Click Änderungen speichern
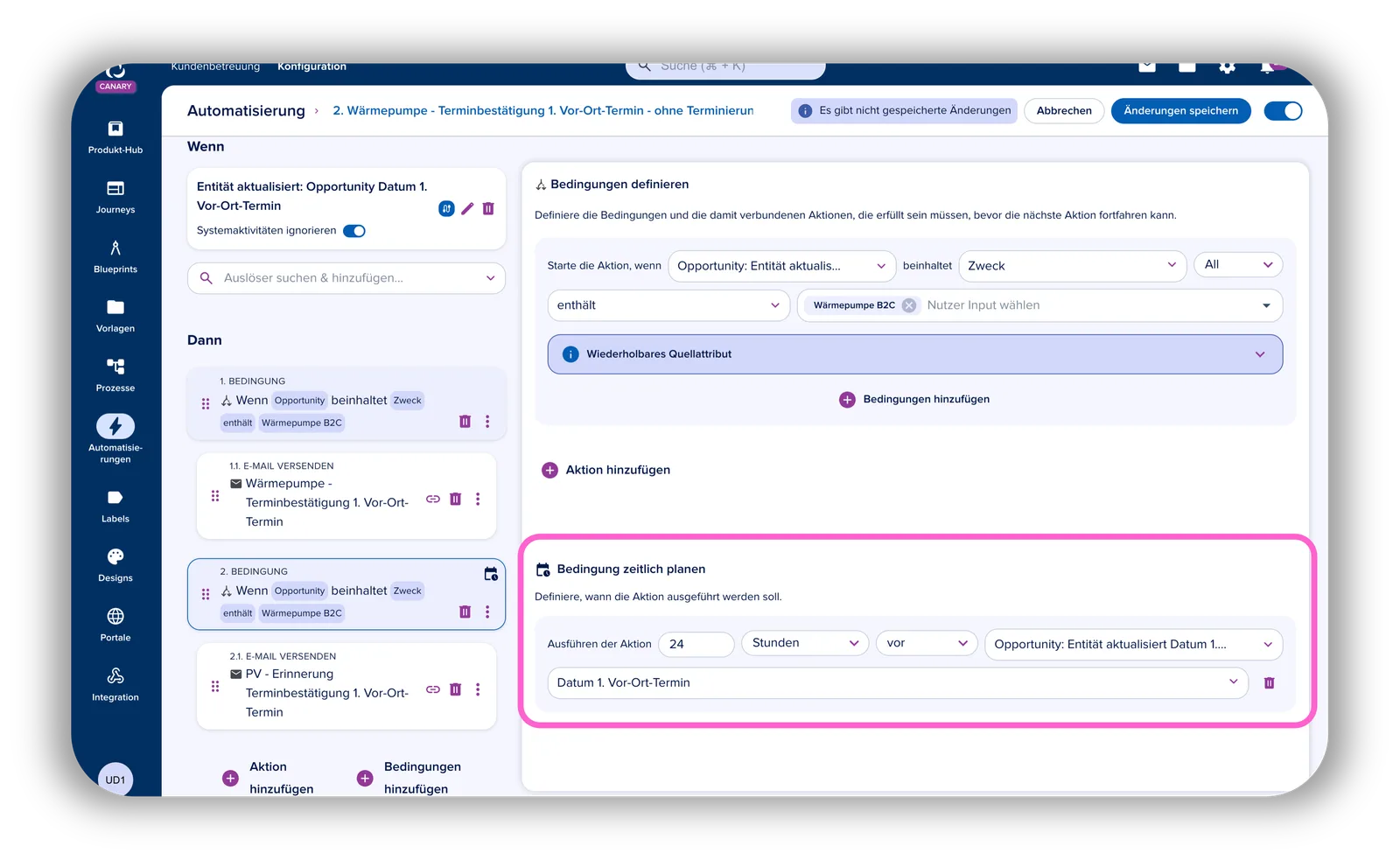 pos(1180,111)
